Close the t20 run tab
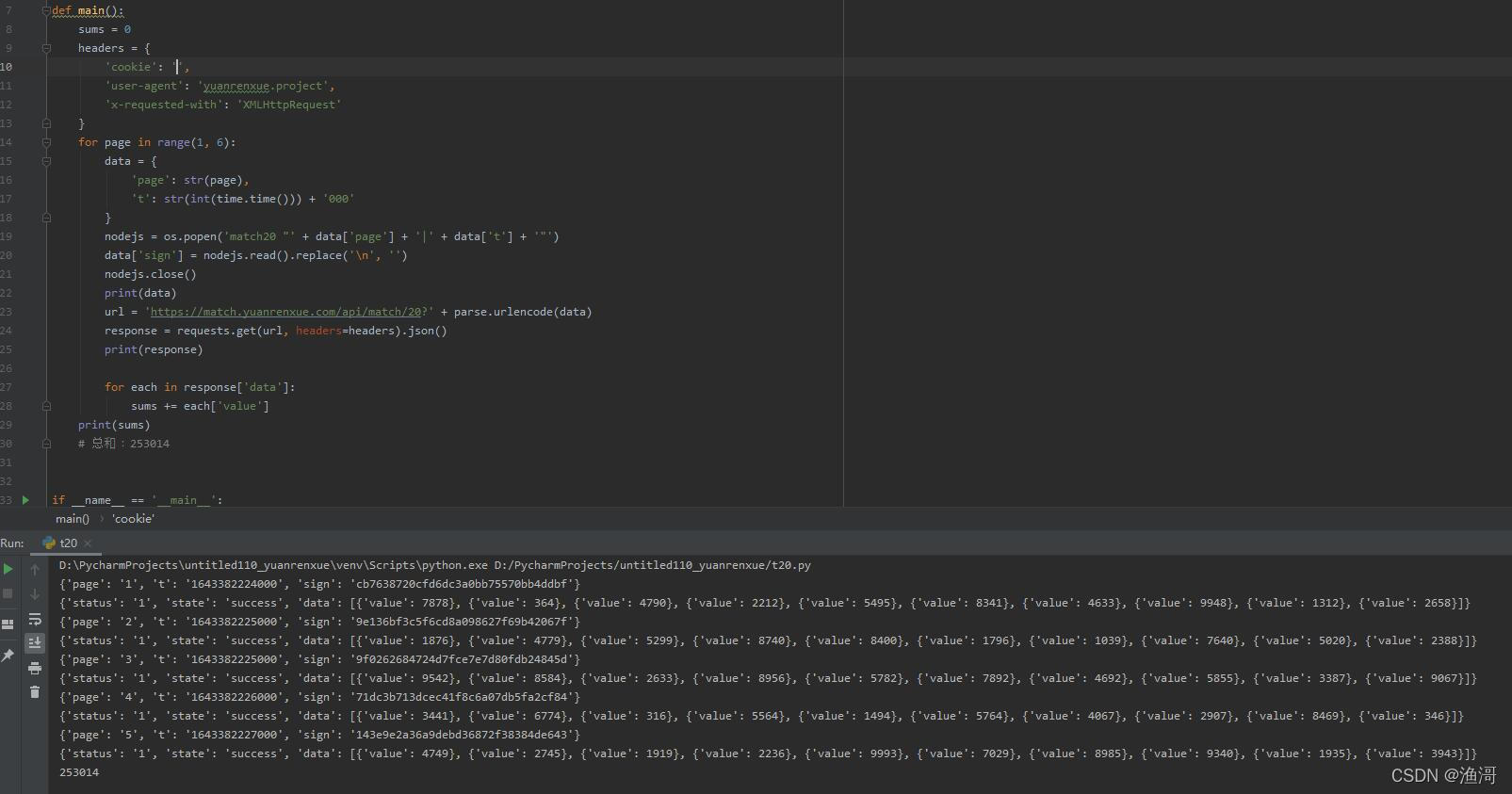This screenshot has width=1512, height=794. [88, 543]
